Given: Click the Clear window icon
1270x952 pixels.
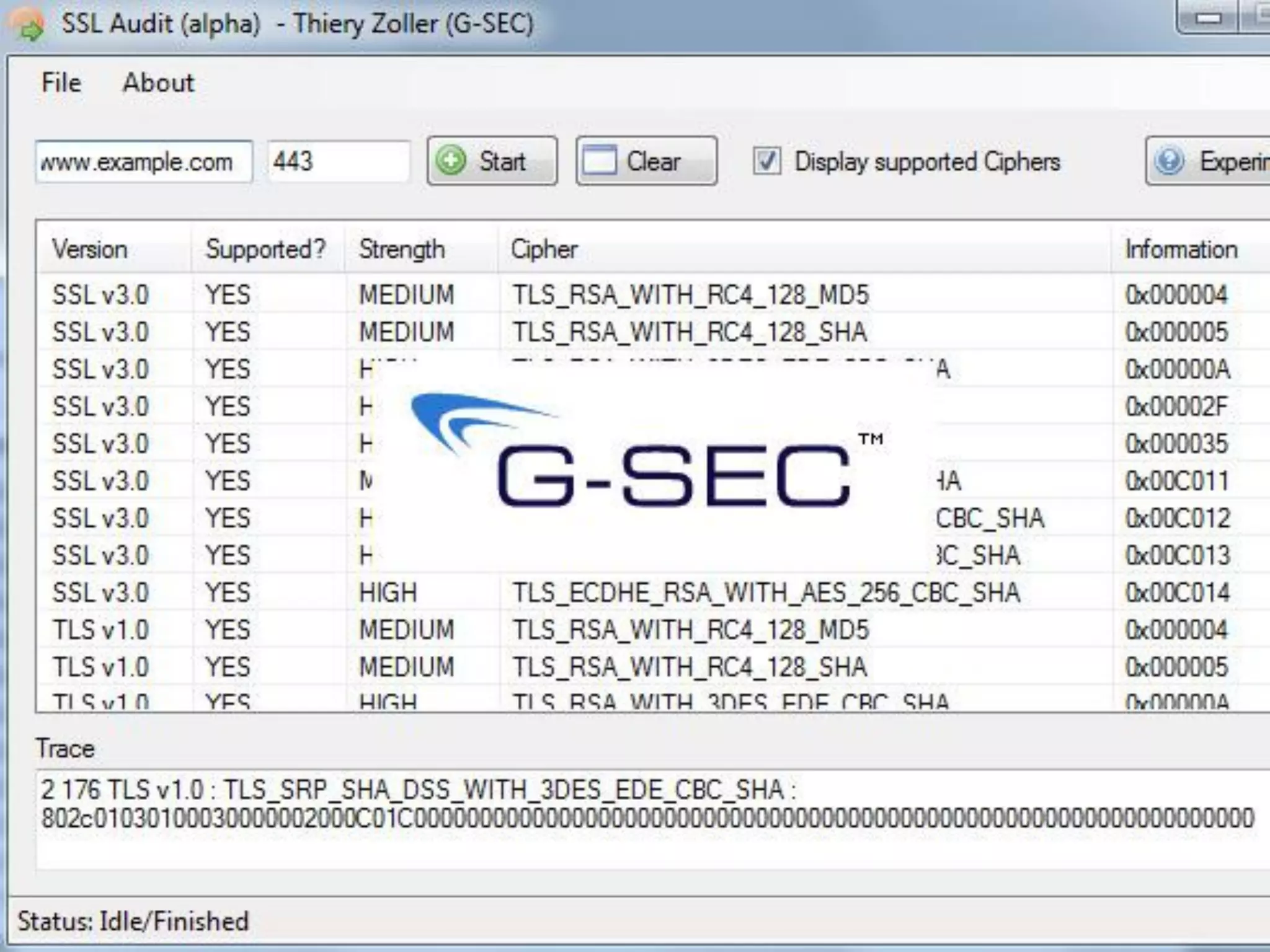Looking at the screenshot, I should 599,161.
